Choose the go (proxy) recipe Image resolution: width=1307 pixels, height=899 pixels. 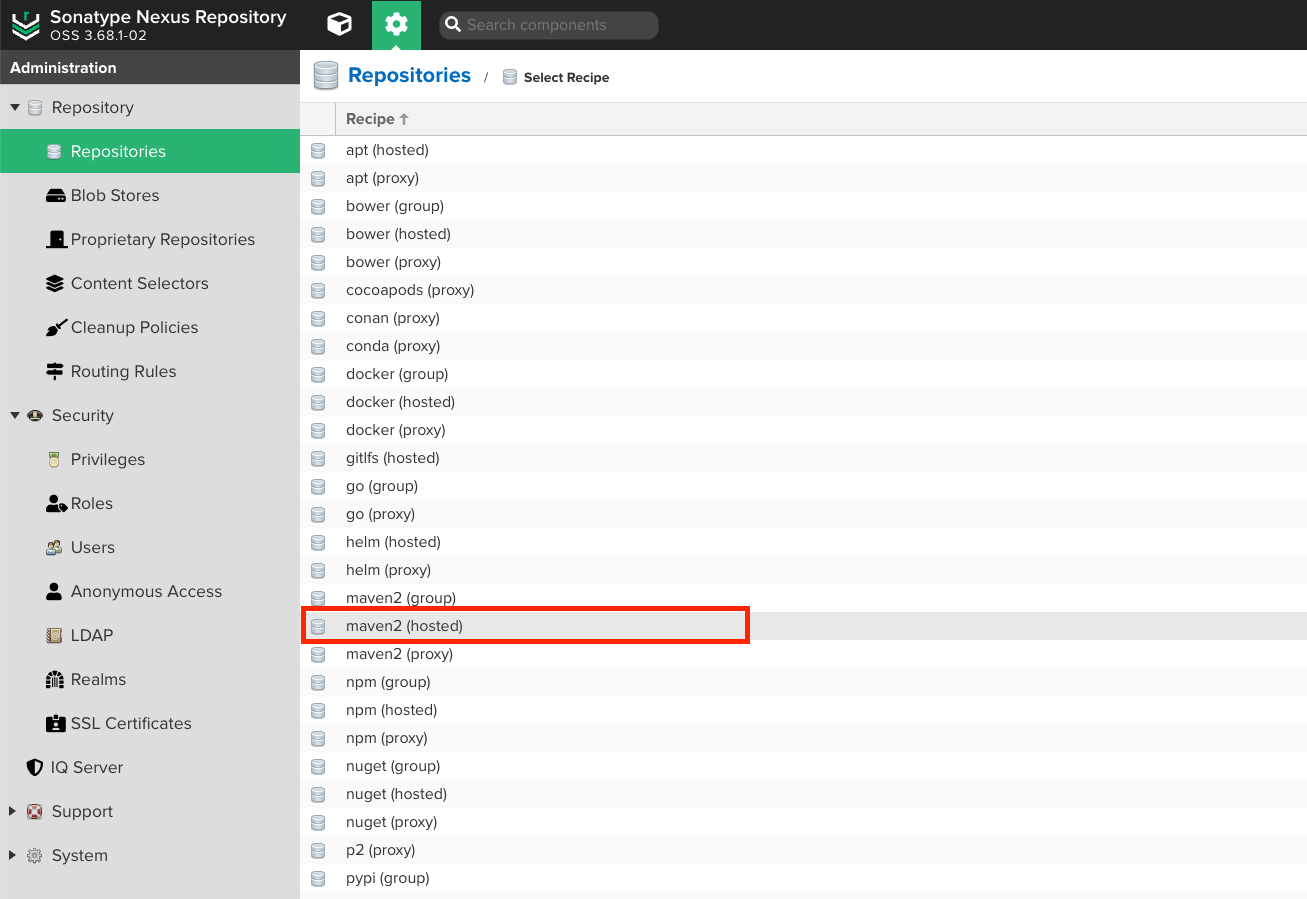pos(803,514)
